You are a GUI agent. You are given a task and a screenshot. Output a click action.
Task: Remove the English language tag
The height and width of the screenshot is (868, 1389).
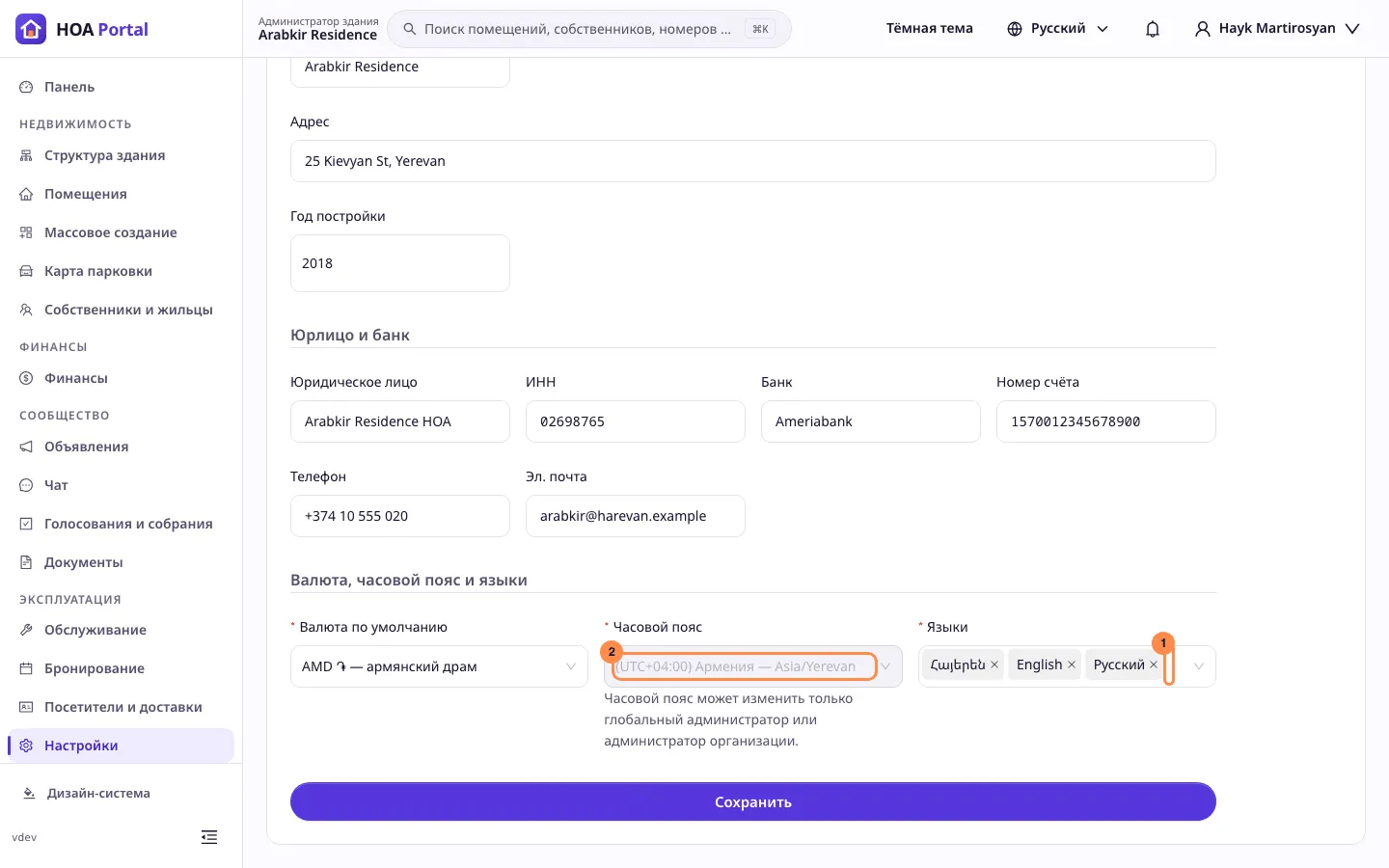click(x=1072, y=665)
